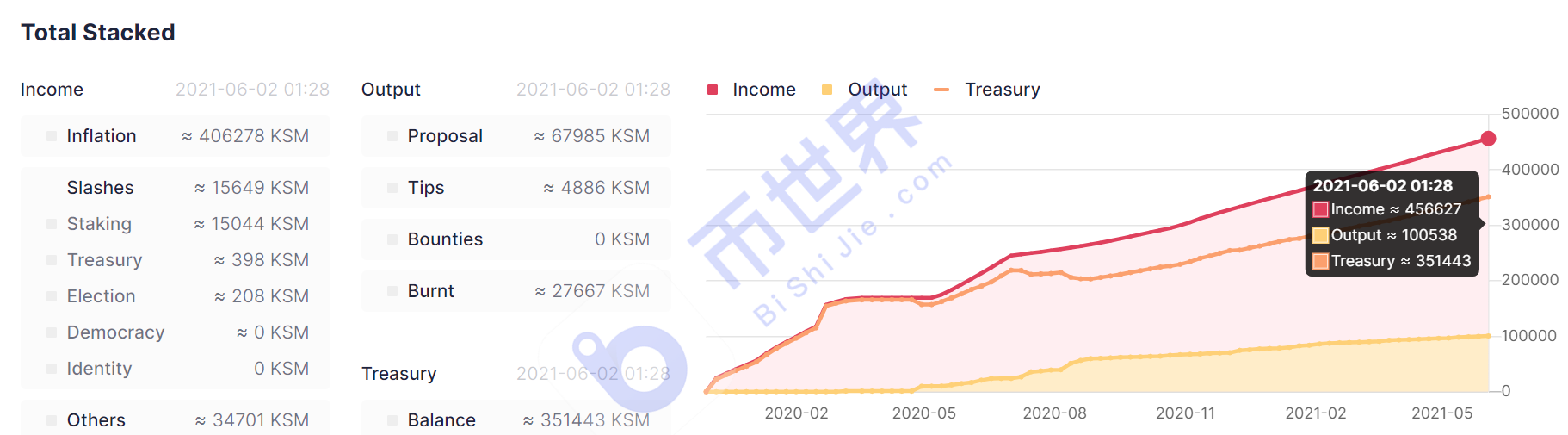Click the red data point on Income line
1568x435 pixels.
(x=1488, y=139)
